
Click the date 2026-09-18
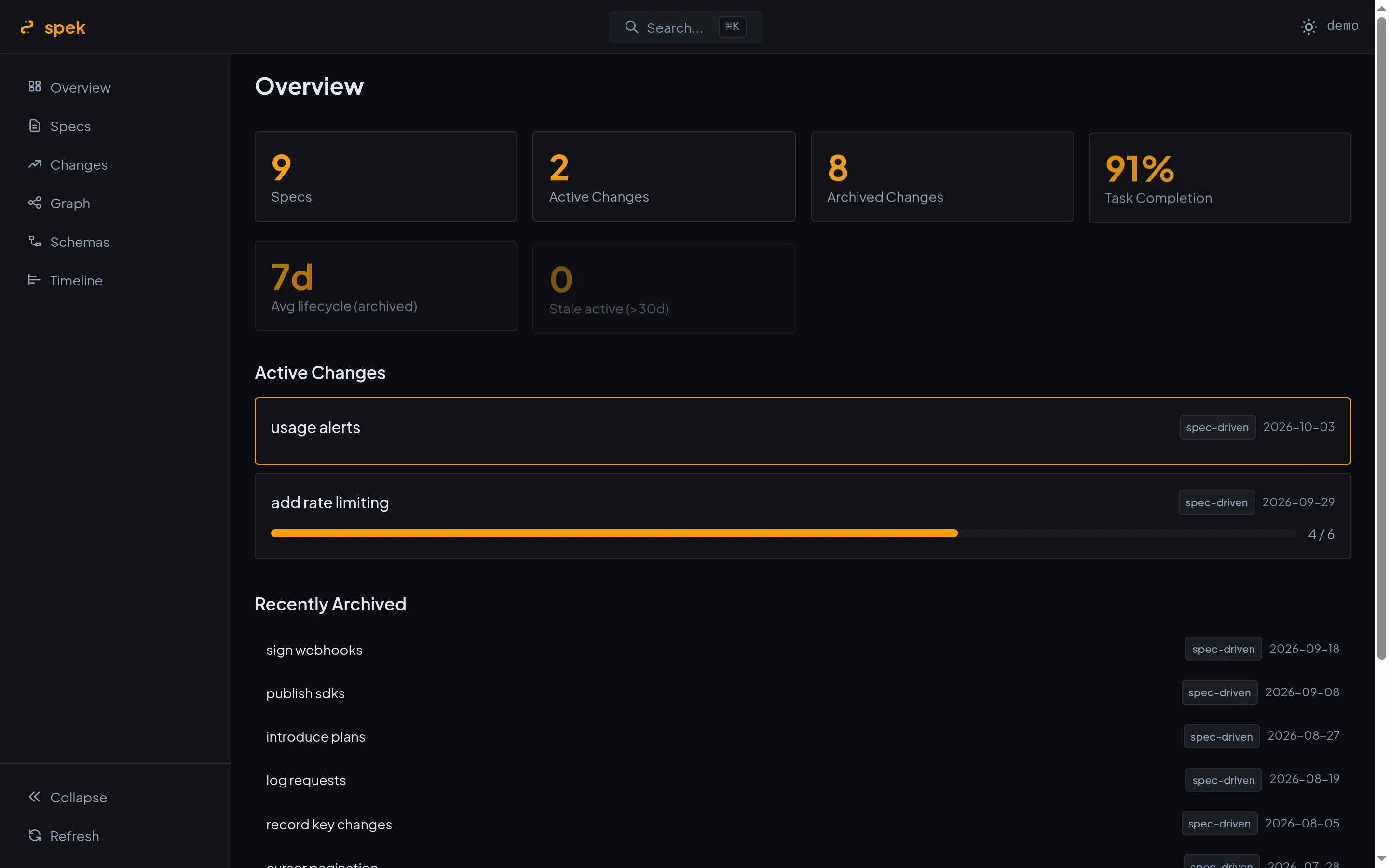pos(1304,649)
